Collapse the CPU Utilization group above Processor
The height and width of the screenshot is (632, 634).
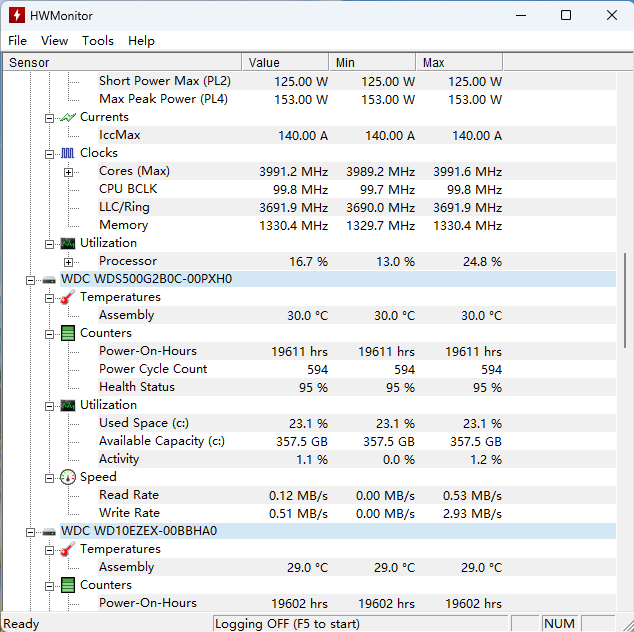click(x=49, y=244)
